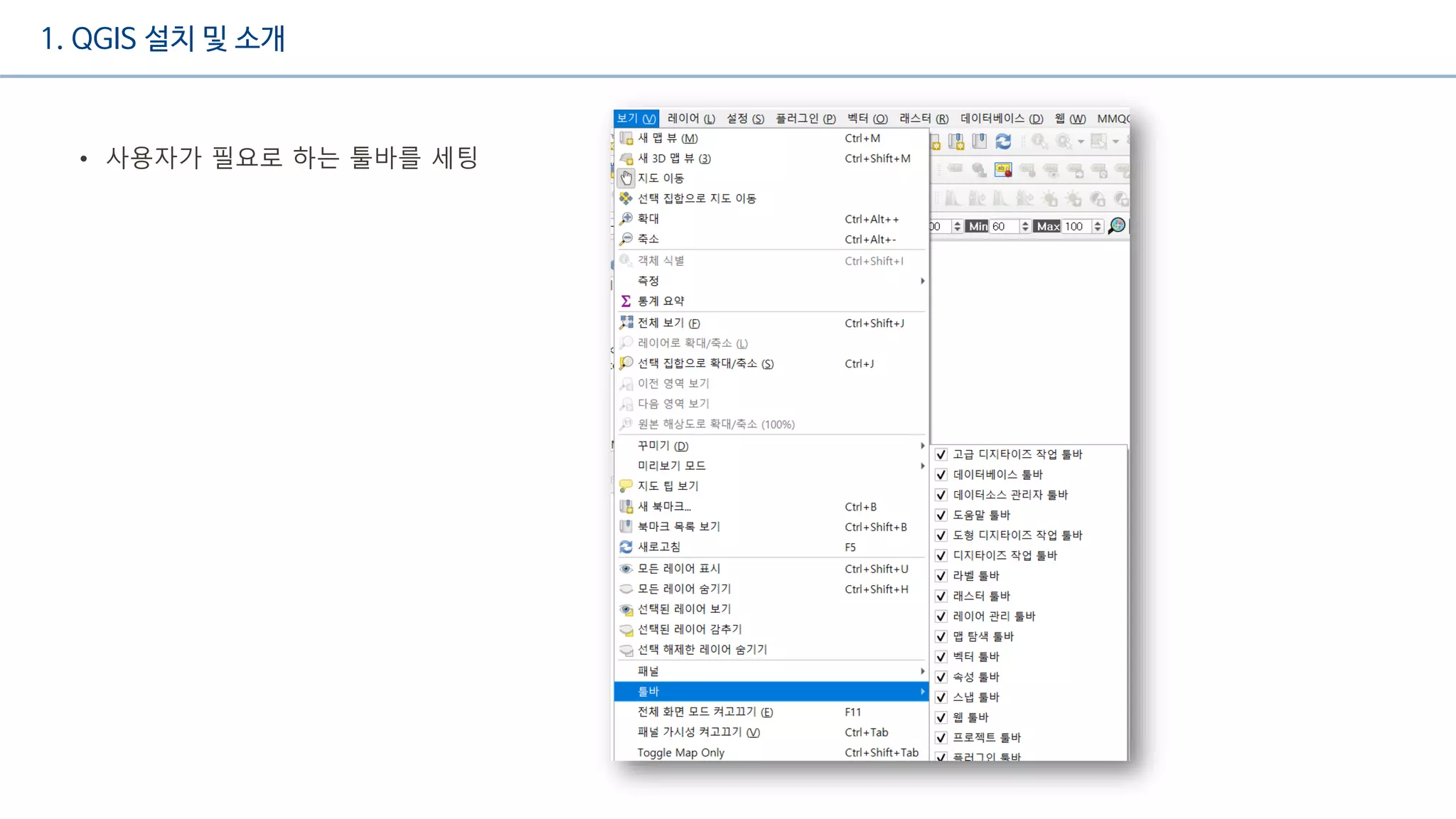The image size is (1456, 819).
Task: Open the 벡터 menu
Action: (x=867, y=118)
